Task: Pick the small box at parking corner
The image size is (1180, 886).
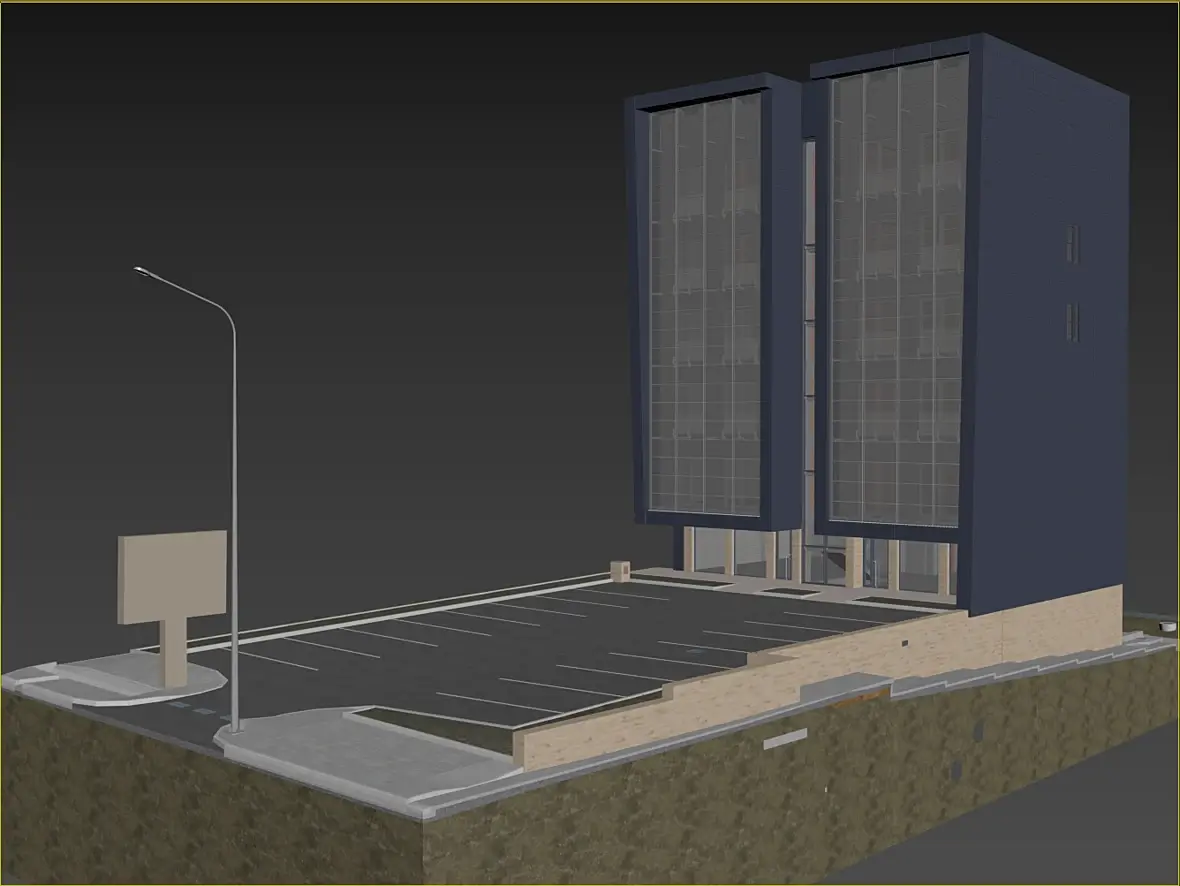Action: click(620, 571)
